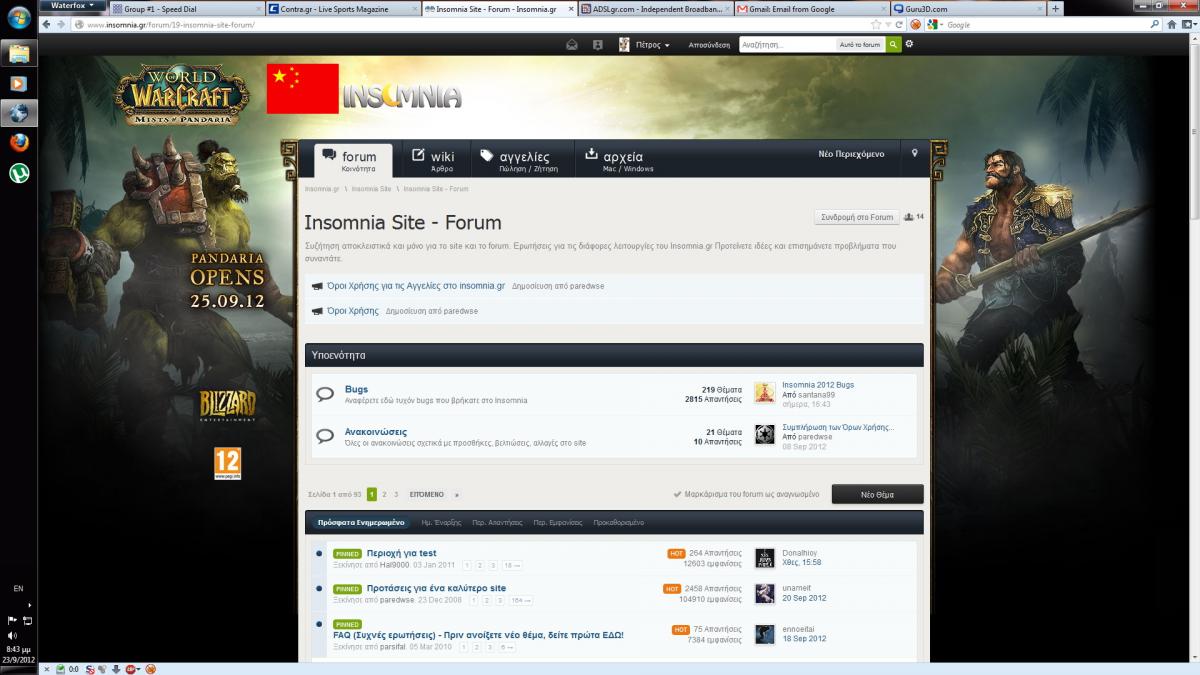The height and width of the screenshot is (675, 1200).
Task: Click the green search magnifier button
Action: tap(893, 45)
